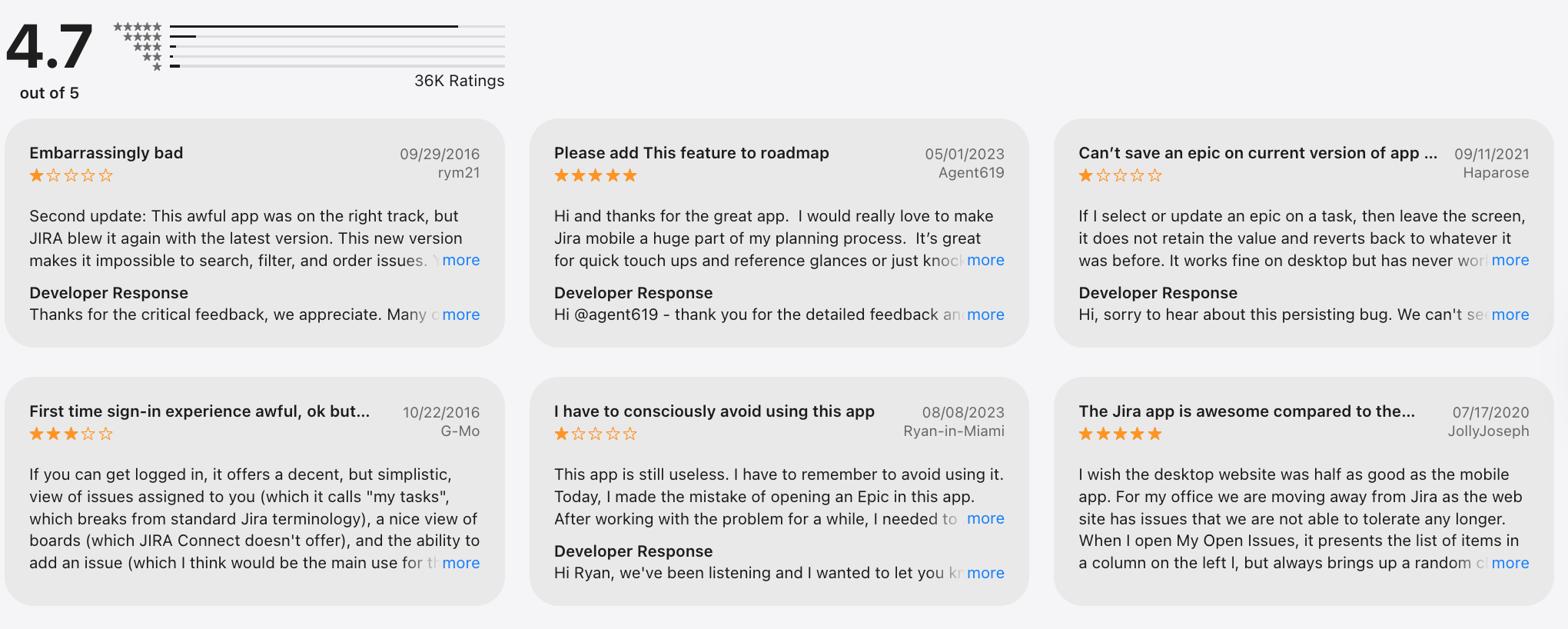Click the '36K Ratings' label
Image resolution: width=1568 pixels, height=629 pixels.
458,80
